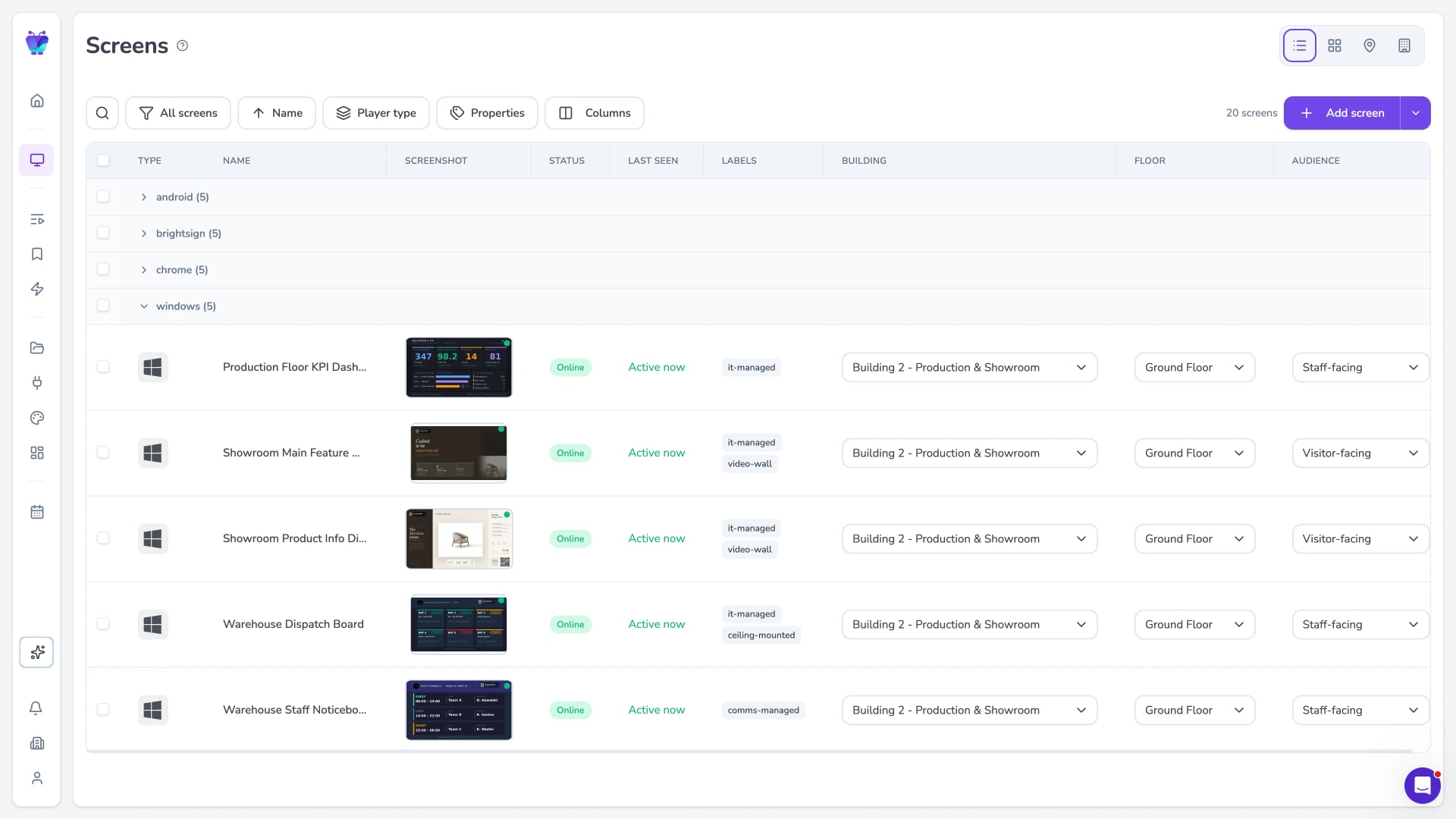Click the ceiling-mounted label tag
The image size is (1456, 819).
pos(761,635)
